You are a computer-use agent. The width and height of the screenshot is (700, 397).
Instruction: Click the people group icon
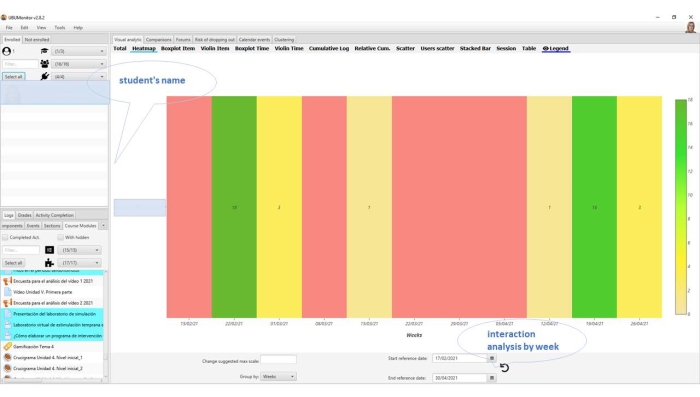point(44,64)
